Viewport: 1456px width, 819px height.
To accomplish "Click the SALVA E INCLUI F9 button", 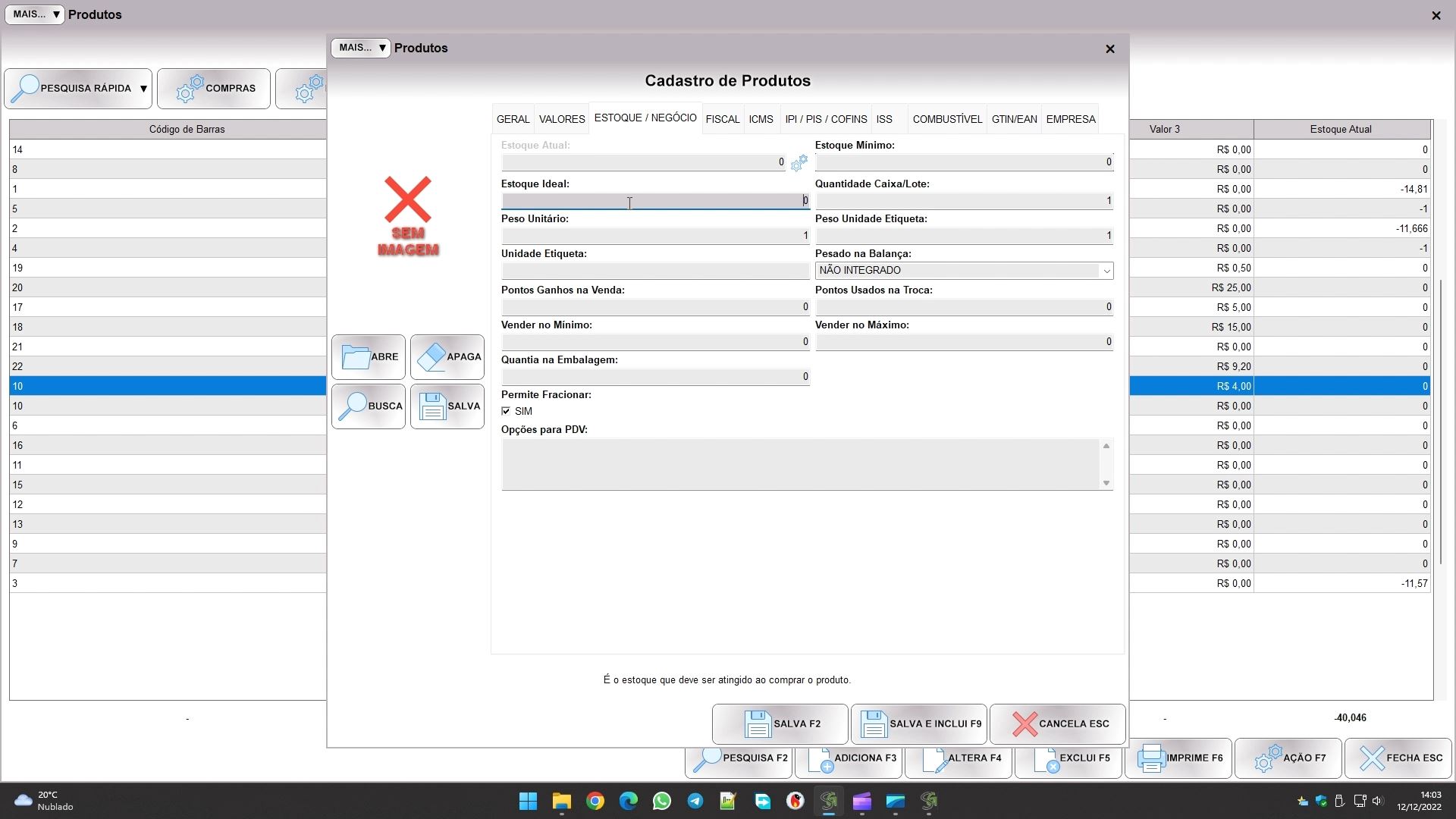I will pos(918,723).
